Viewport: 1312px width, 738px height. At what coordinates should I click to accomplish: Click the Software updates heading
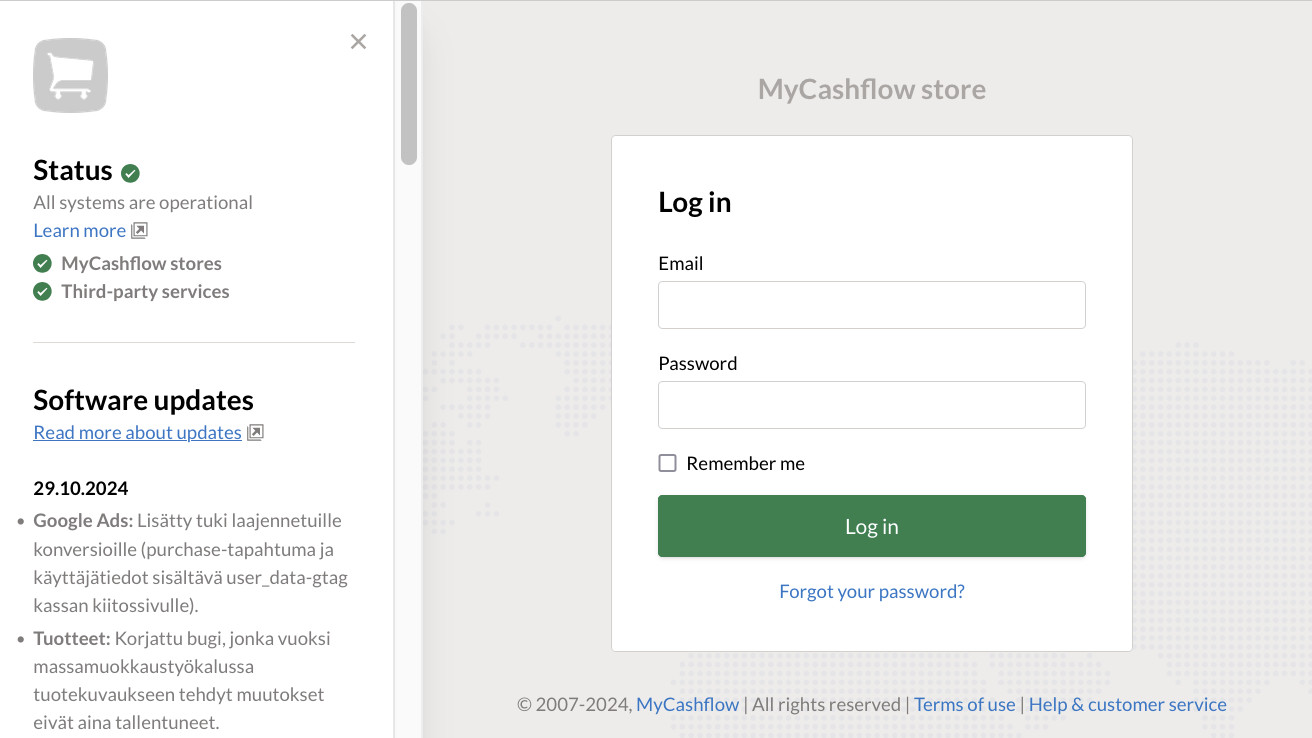pyautogui.click(x=143, y=400)
